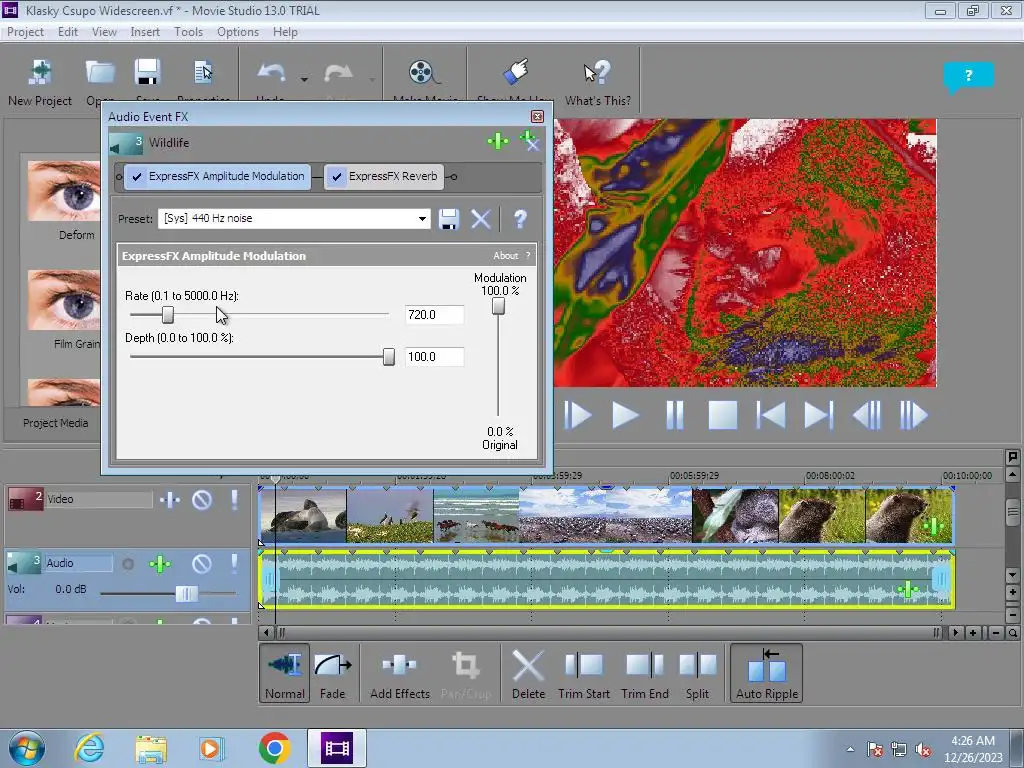Open the View menu
This screenshot has height=768, width=1024.
pos(104,32)
